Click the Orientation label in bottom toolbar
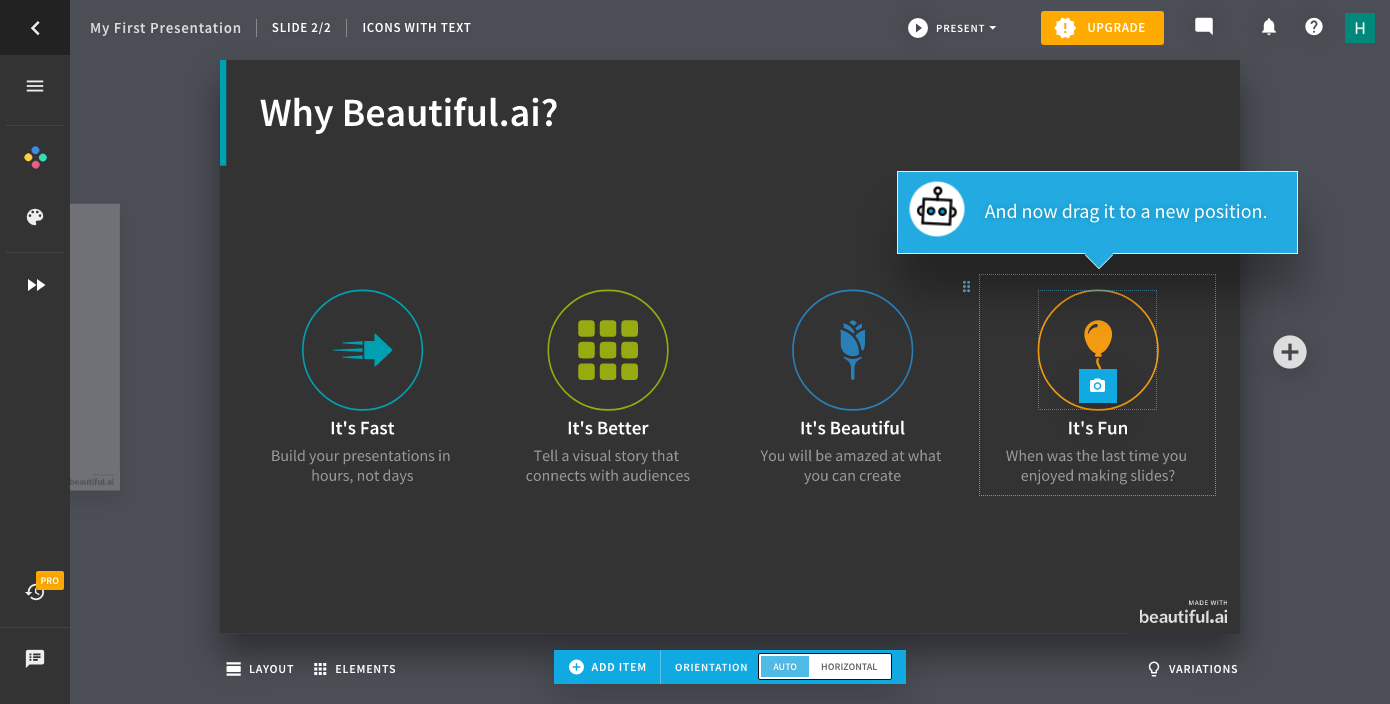 click(x=711, y=667)
